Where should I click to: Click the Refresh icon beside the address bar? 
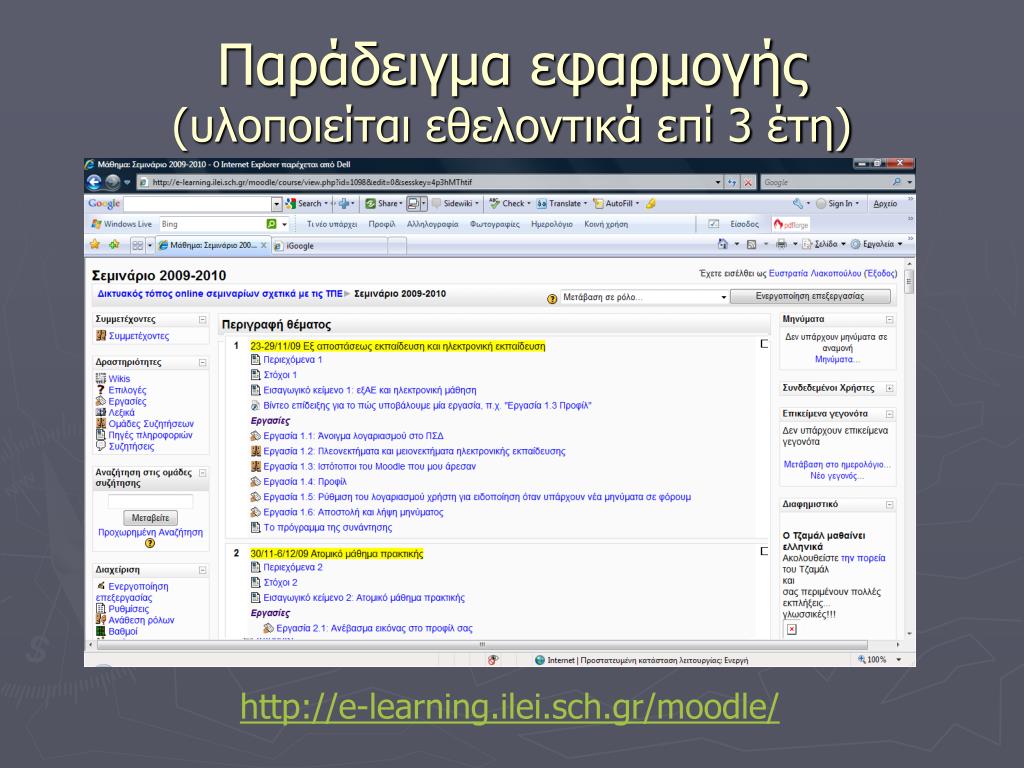point(732,182)
